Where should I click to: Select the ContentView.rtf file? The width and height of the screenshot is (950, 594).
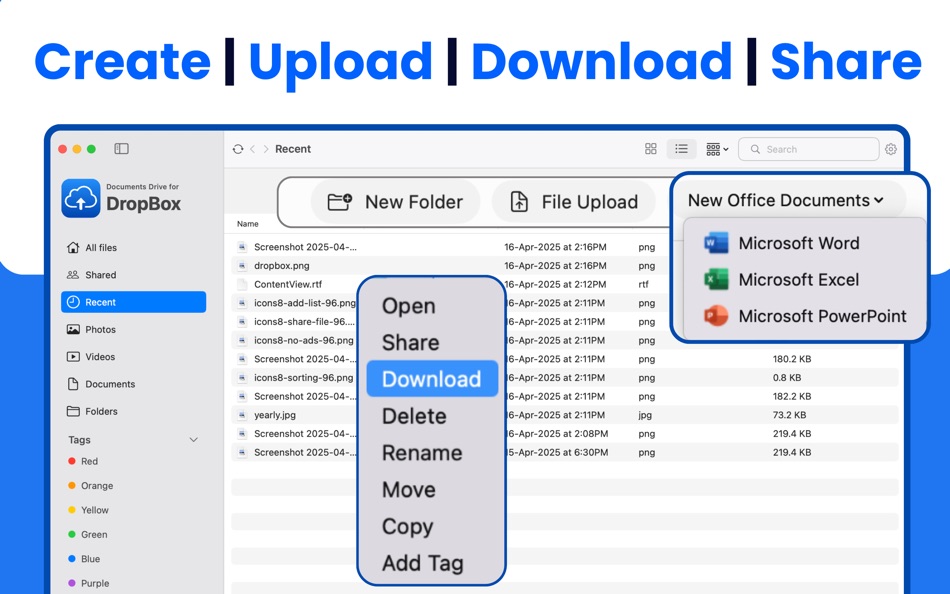[288, 284]
